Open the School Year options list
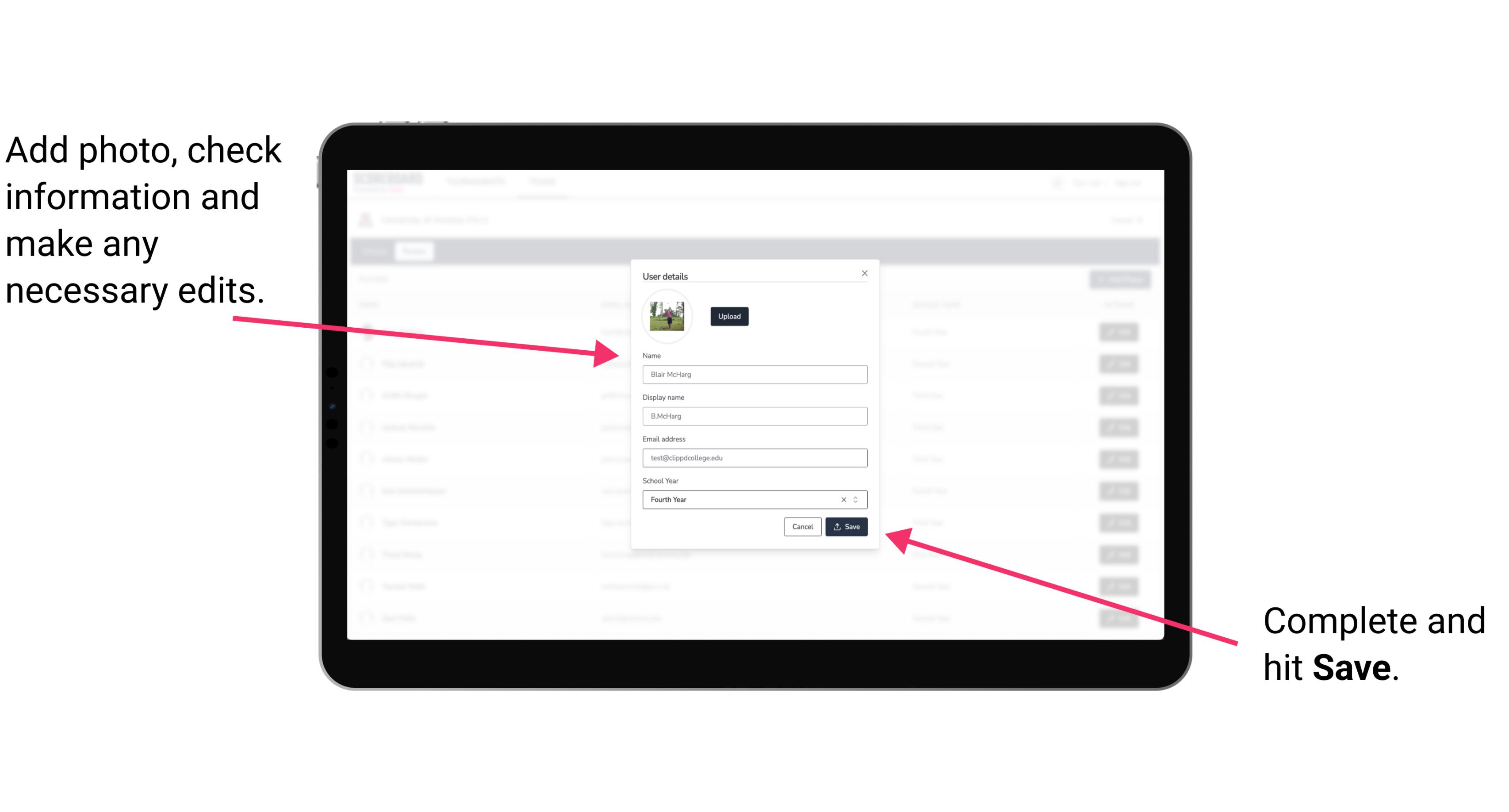Viewport: 1509px width, 812px height. coord(858,499)
